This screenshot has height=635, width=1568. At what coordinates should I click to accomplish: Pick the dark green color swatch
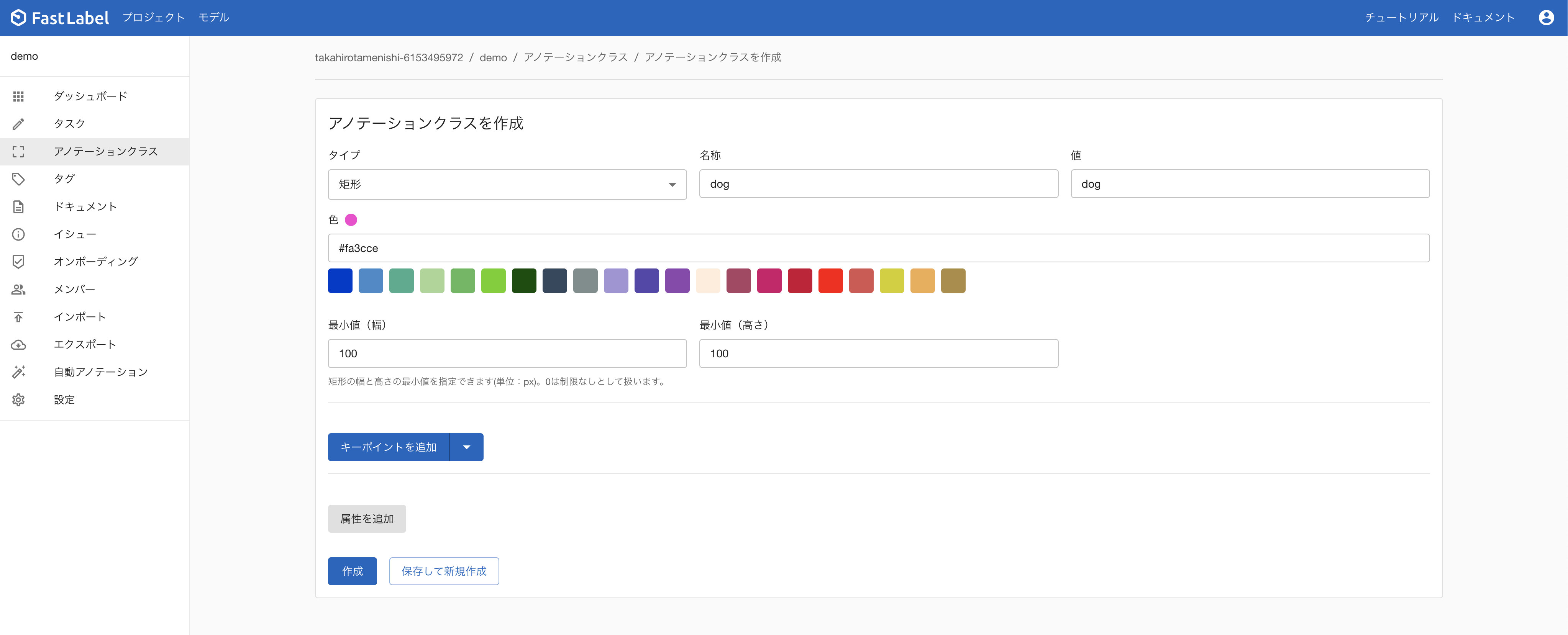point(523,281)
